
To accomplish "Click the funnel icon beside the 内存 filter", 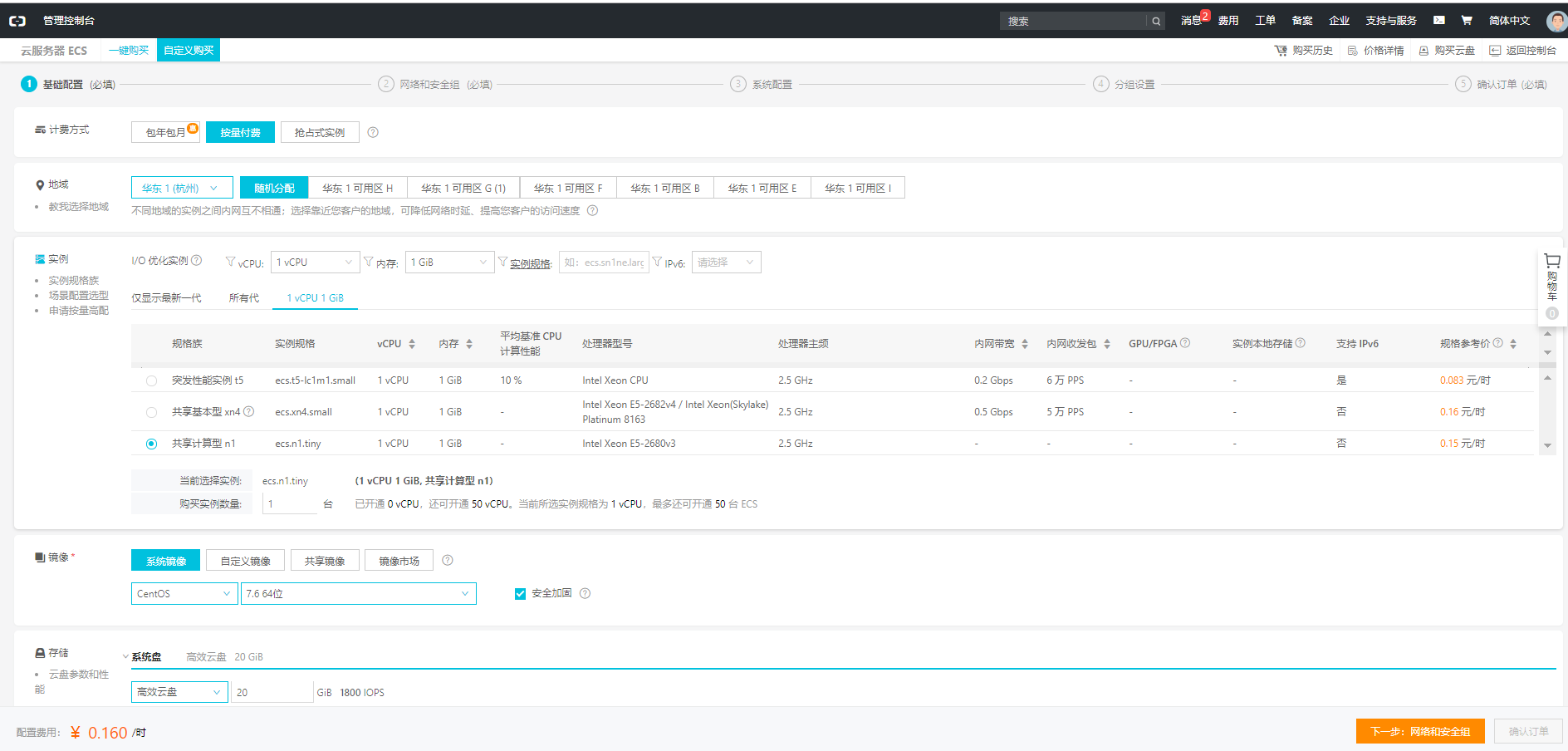I will (369, 262).
